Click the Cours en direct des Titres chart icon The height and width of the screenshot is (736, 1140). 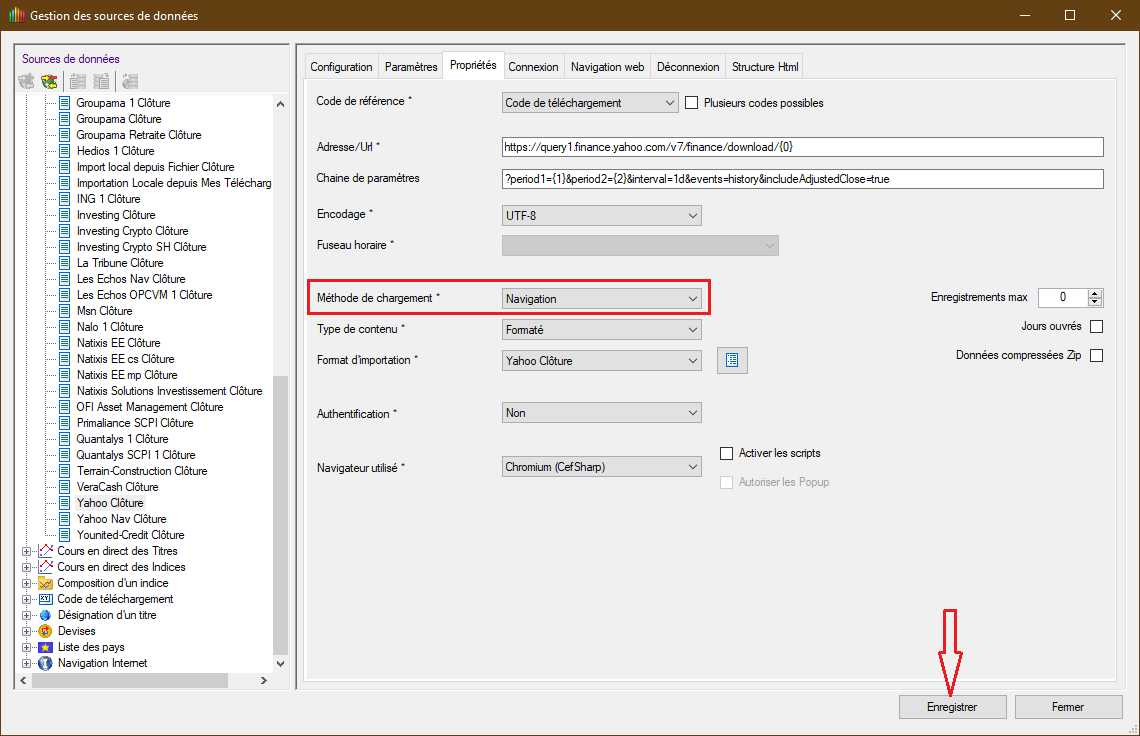pos(45,551)
